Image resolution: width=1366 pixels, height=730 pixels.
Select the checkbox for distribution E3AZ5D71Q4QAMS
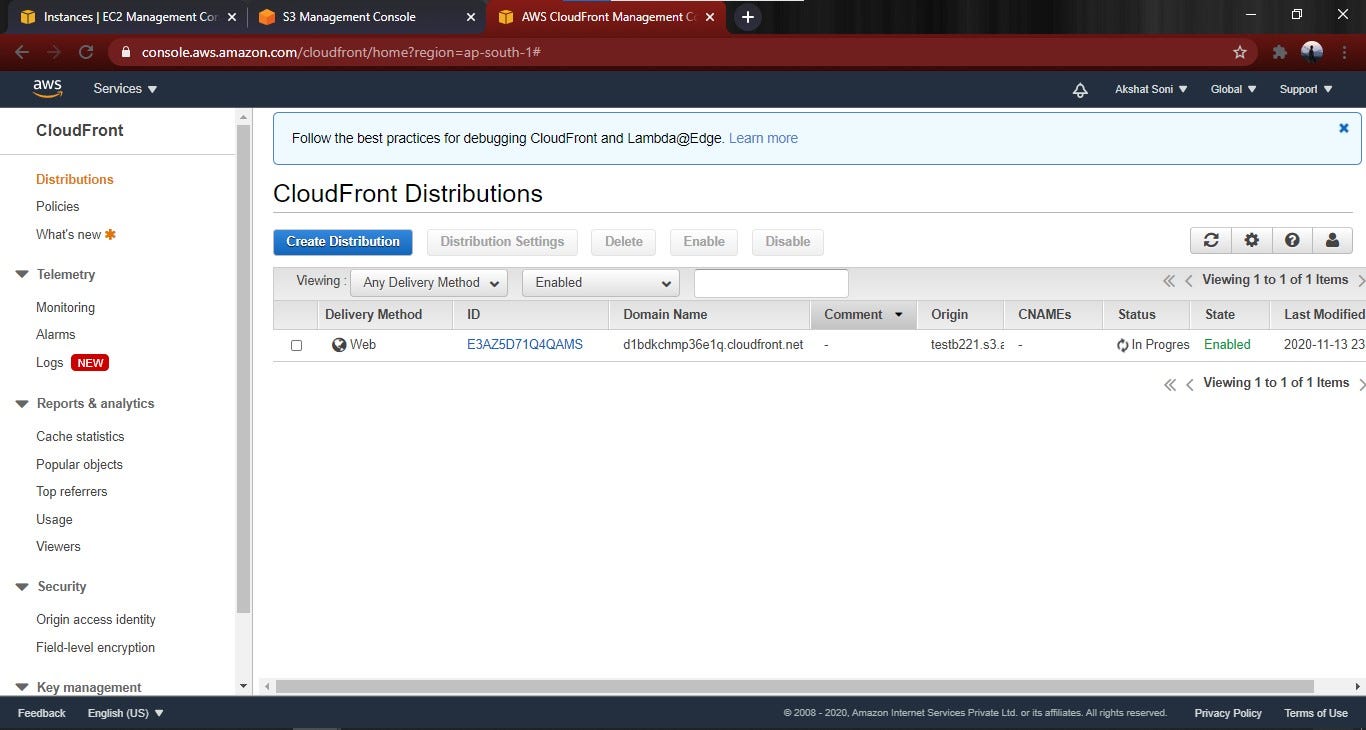296,345
